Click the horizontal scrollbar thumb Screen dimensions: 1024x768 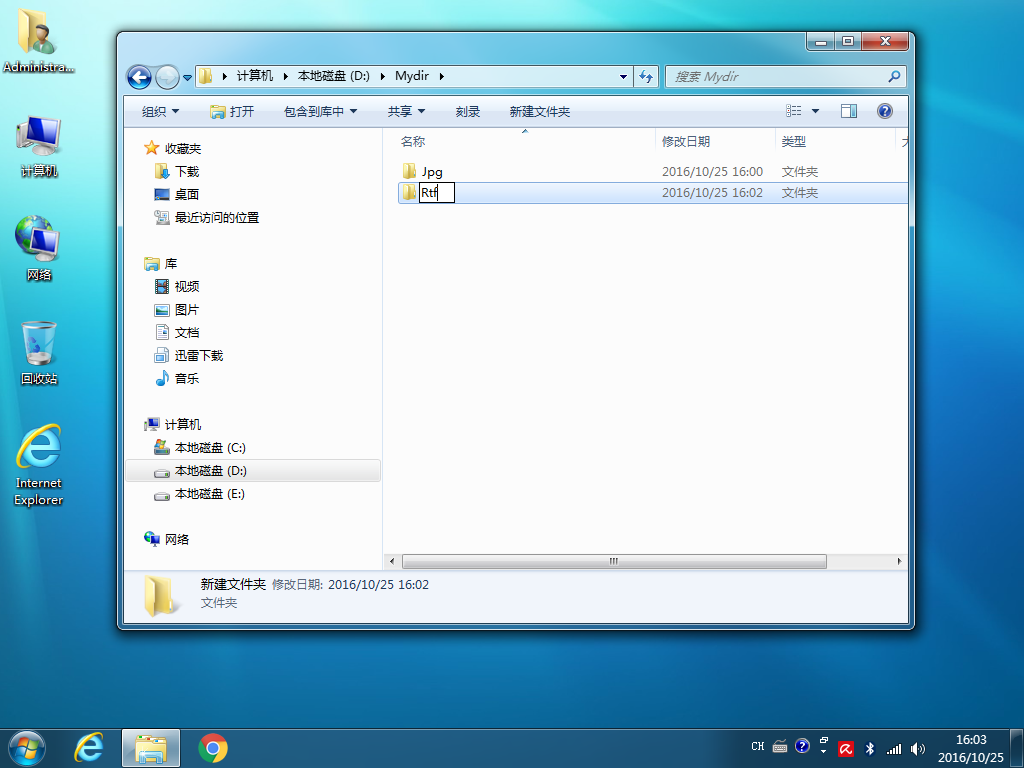click(614, 561)
